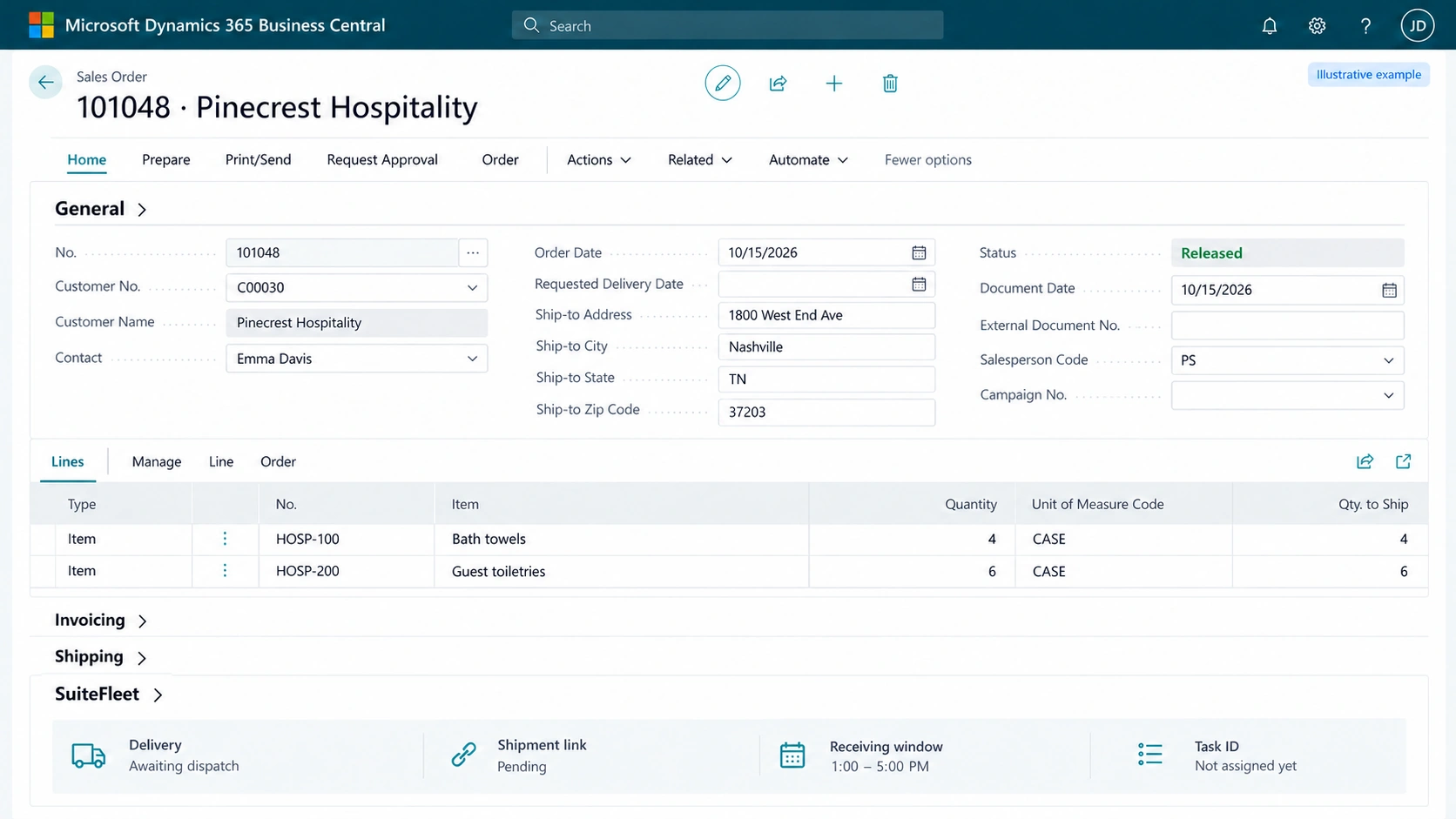Viewport: 1456px width, 819px height.
Task: Open row menu for HOSP-100 line
Action: [x=225, y=539]
